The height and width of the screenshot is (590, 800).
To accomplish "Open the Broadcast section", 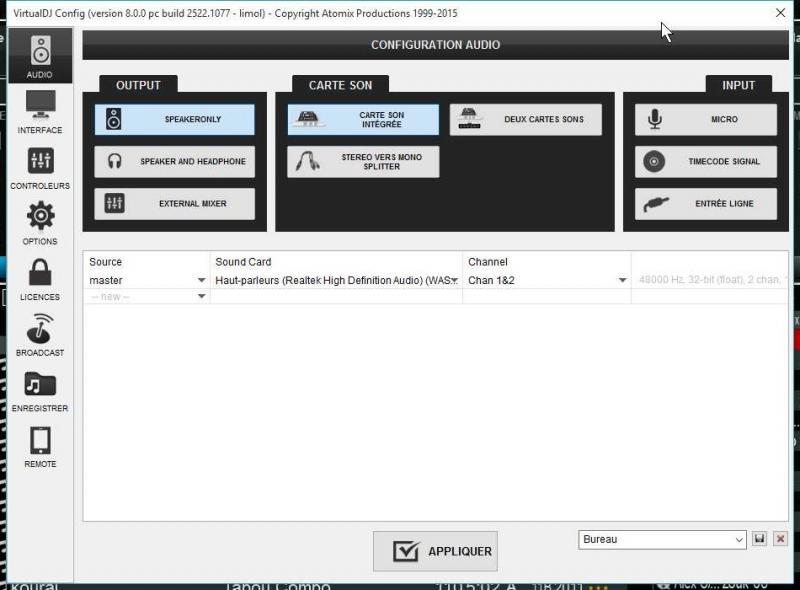I will [x=40, y=334].
